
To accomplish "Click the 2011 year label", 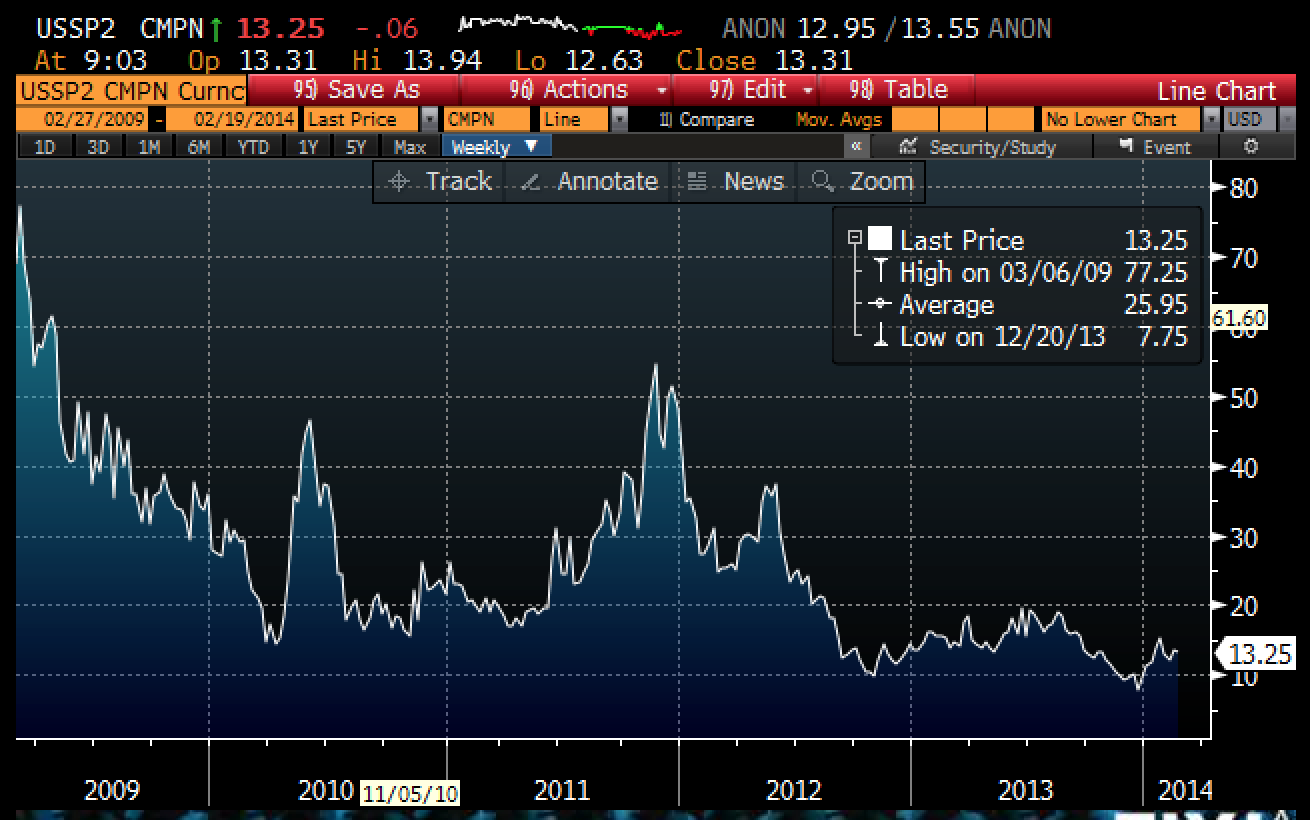I will coord(562,790).
